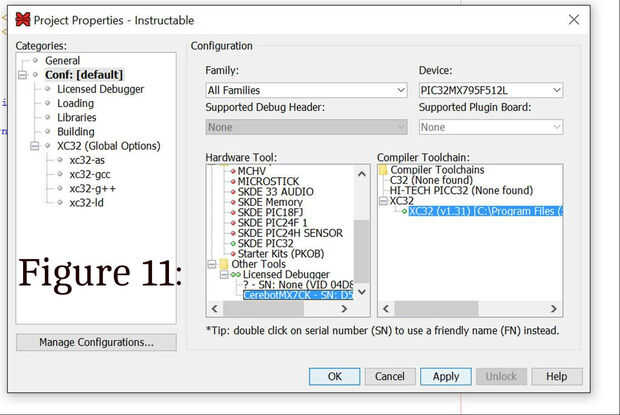This screenshot has width=620, height=415.
Task: Close the Project Properties dialog
Action: [574, 20]
